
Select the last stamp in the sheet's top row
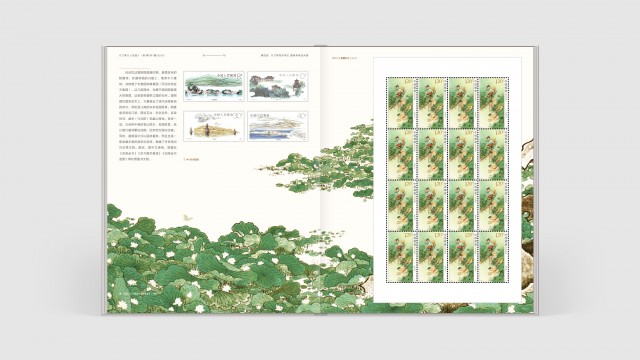pos(493,103)
